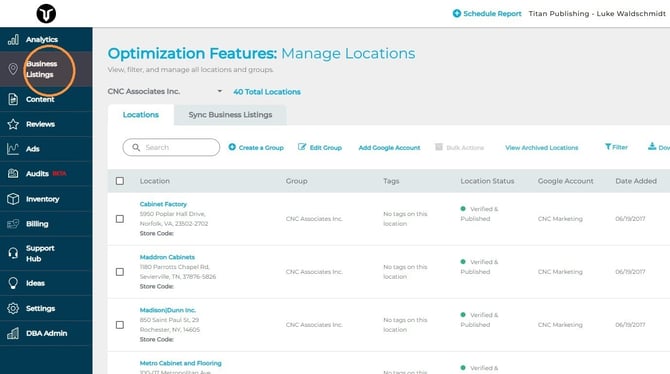Click the Billing money icon
The height and width of the screenshot is (374, 670).
pos(13,224)
